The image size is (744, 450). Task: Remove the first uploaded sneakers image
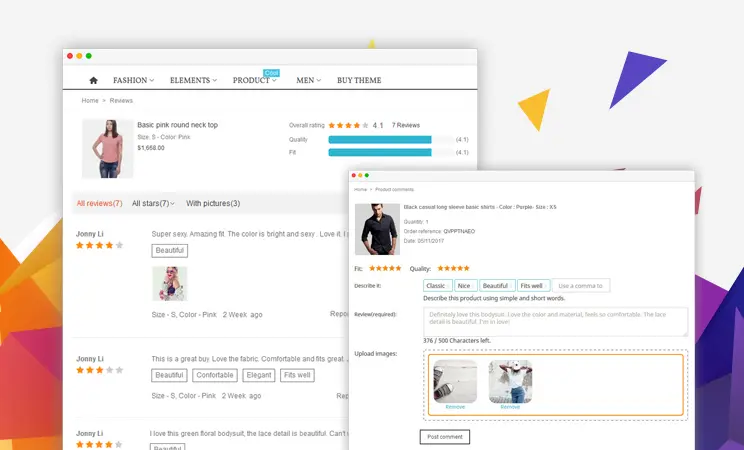coord(455,407)
